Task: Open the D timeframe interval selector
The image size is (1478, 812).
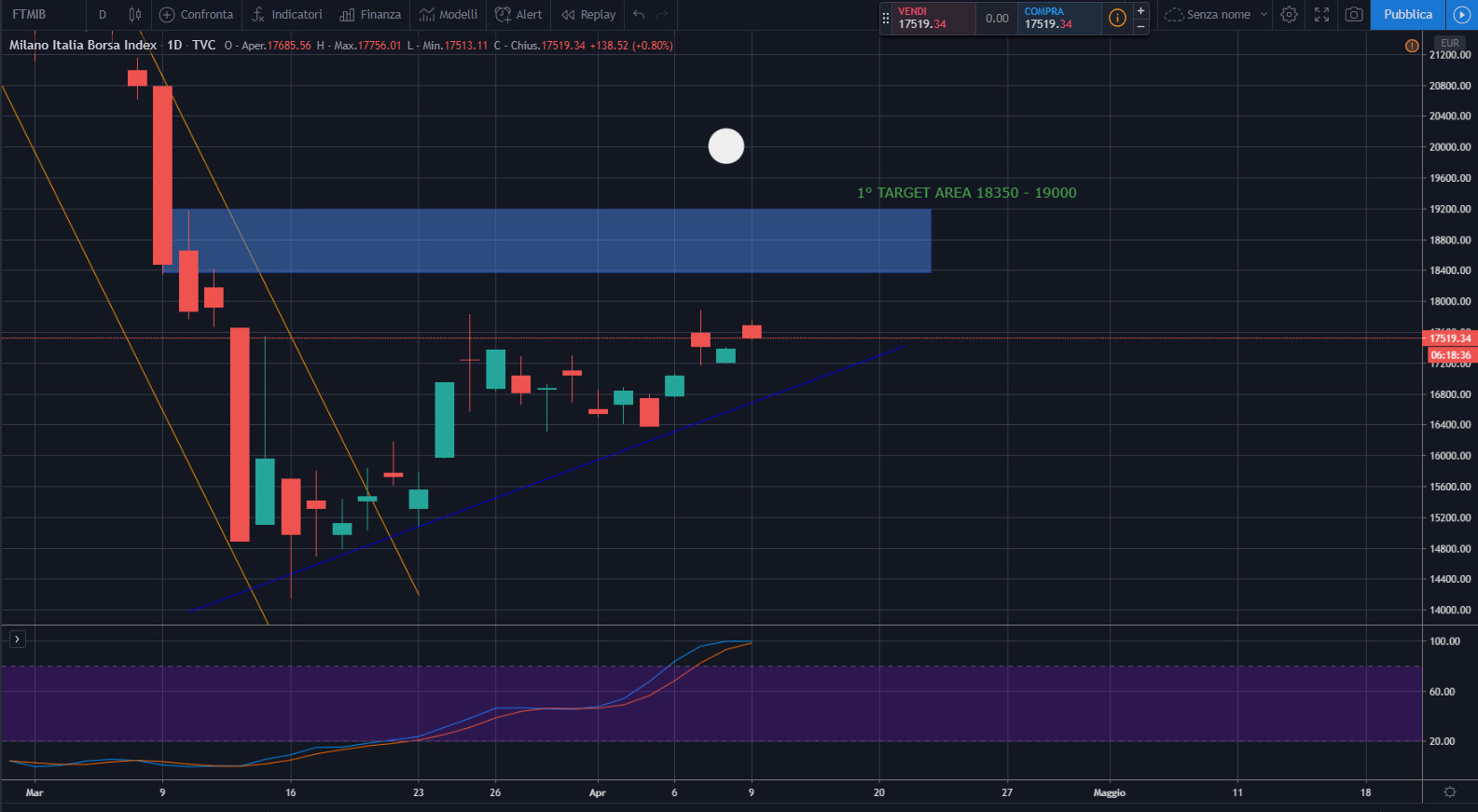Action: coord(103,14)
